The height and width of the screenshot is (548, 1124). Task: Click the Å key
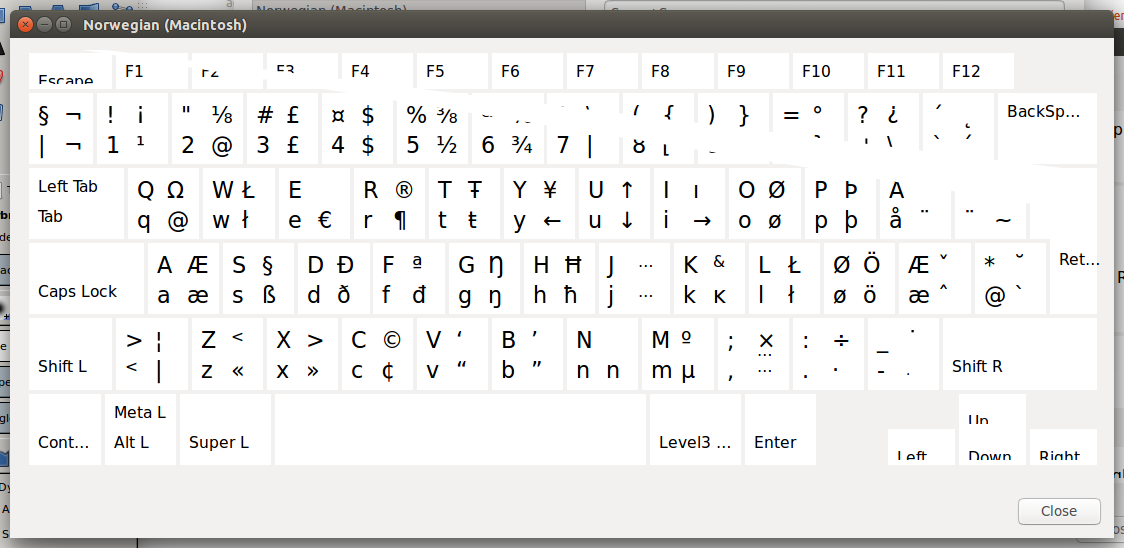point(915,203)
